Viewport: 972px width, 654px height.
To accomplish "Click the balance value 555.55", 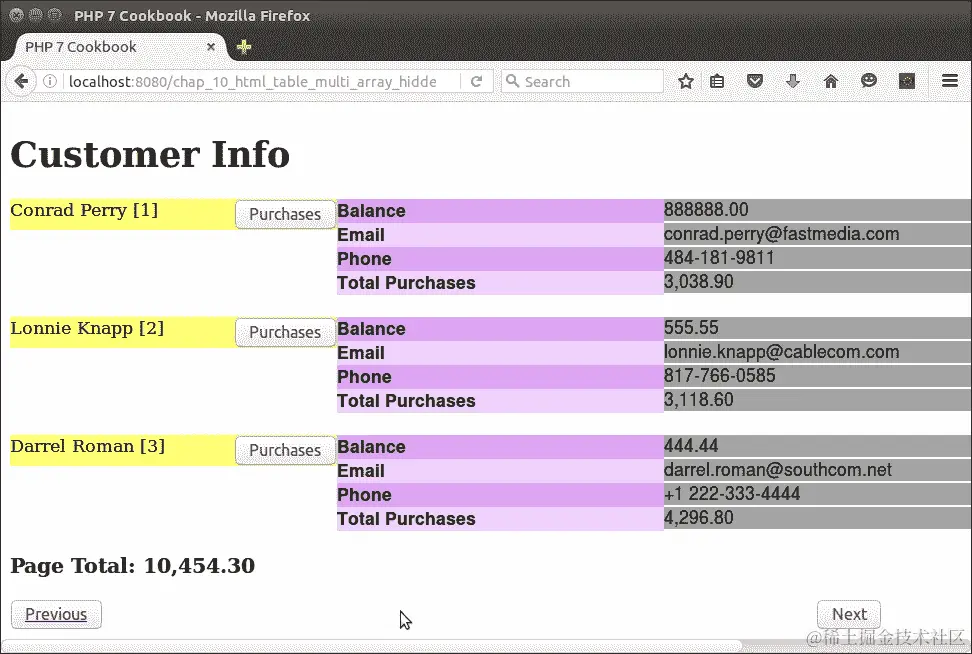I will coord(691,327).
